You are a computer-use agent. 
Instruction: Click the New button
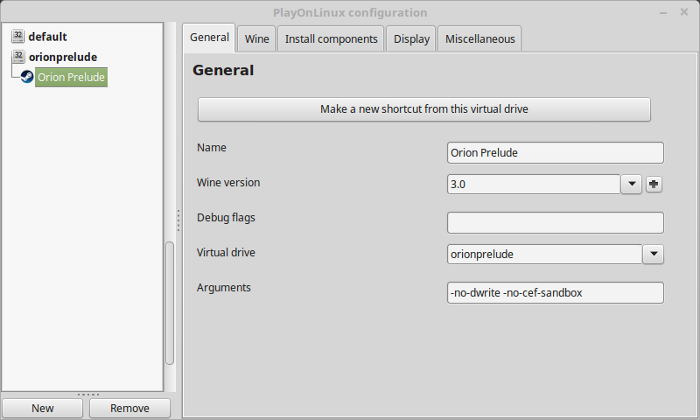(42, 408)
